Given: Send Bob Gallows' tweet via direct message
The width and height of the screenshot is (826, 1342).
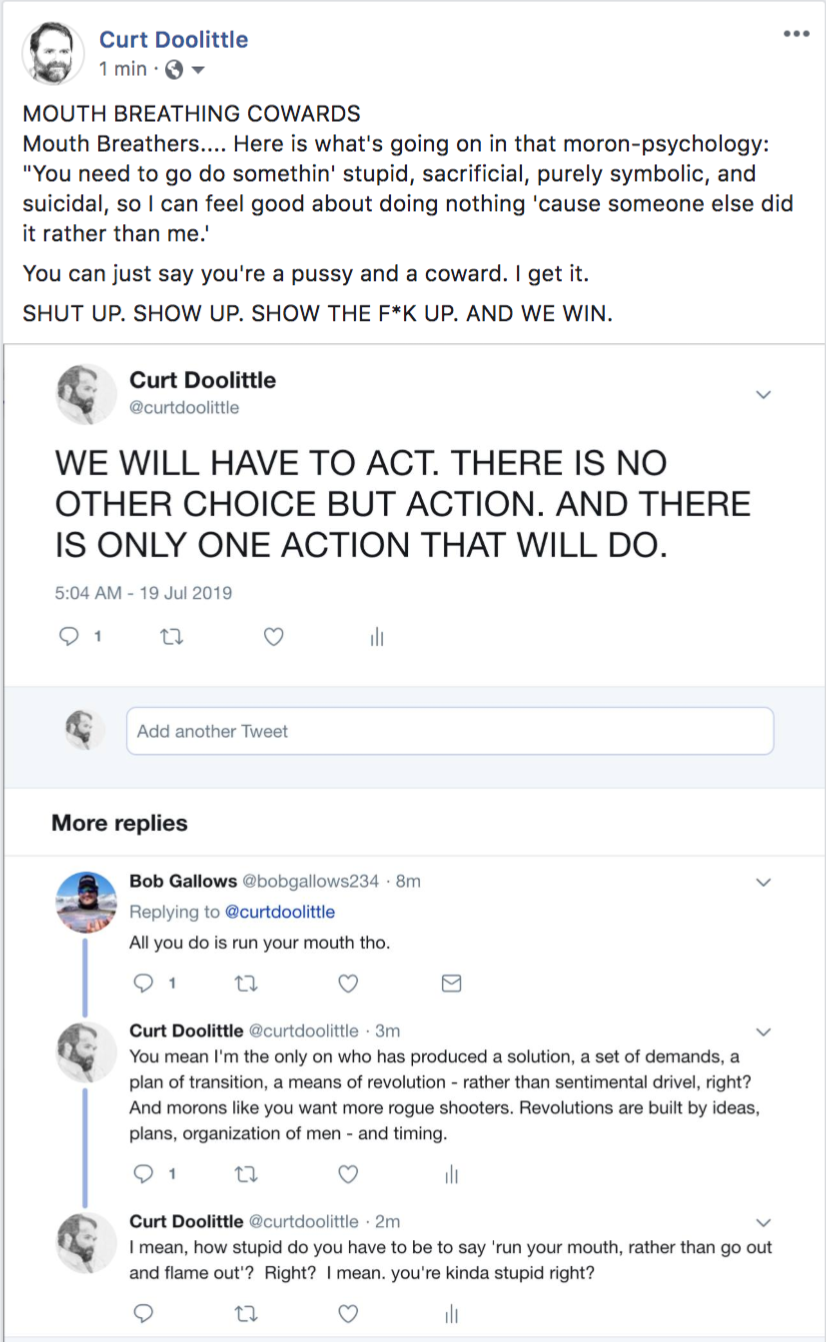Looking at the screenshot, I should point(451,983).
